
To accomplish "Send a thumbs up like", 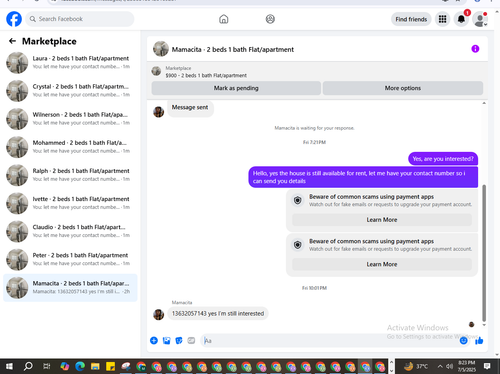I will coord(479,340).
